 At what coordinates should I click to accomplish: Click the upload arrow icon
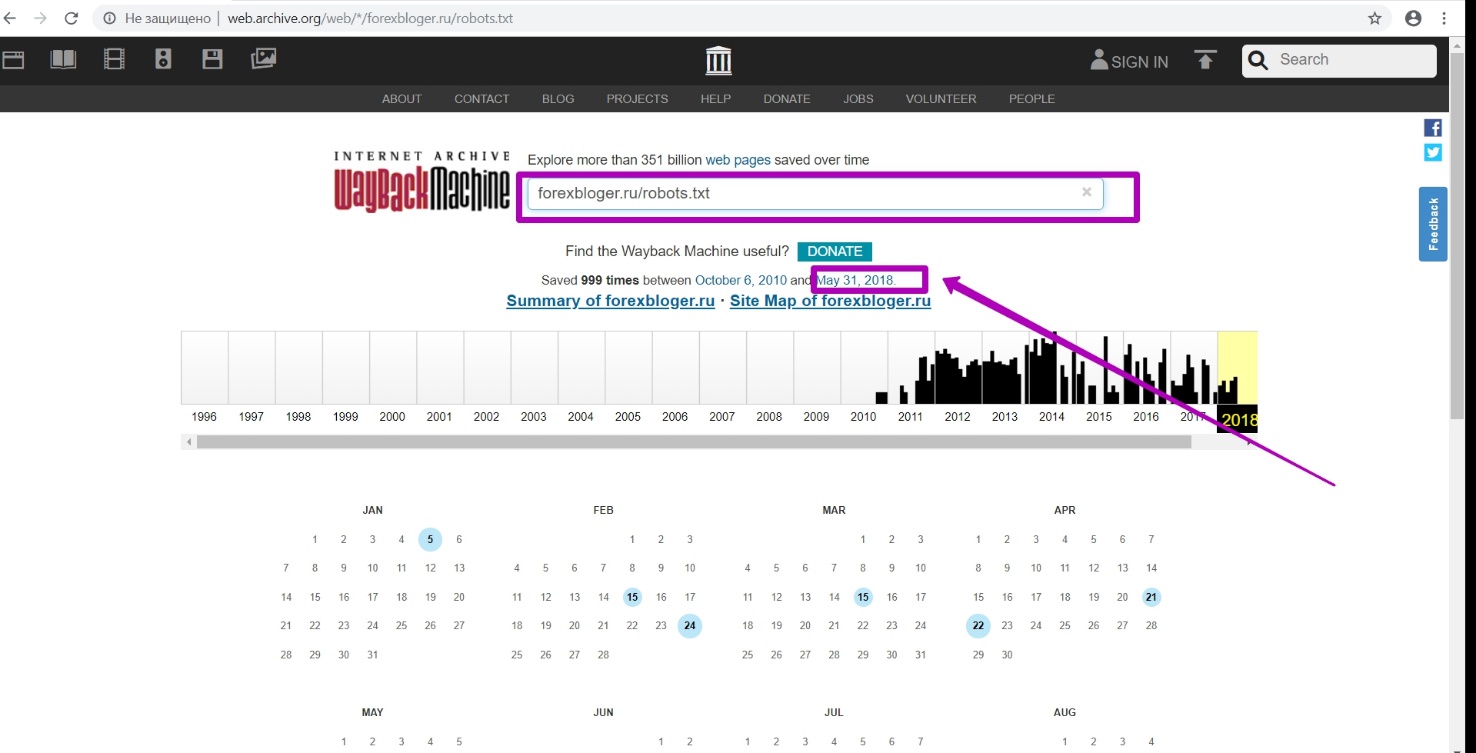tap(1205, 60)
